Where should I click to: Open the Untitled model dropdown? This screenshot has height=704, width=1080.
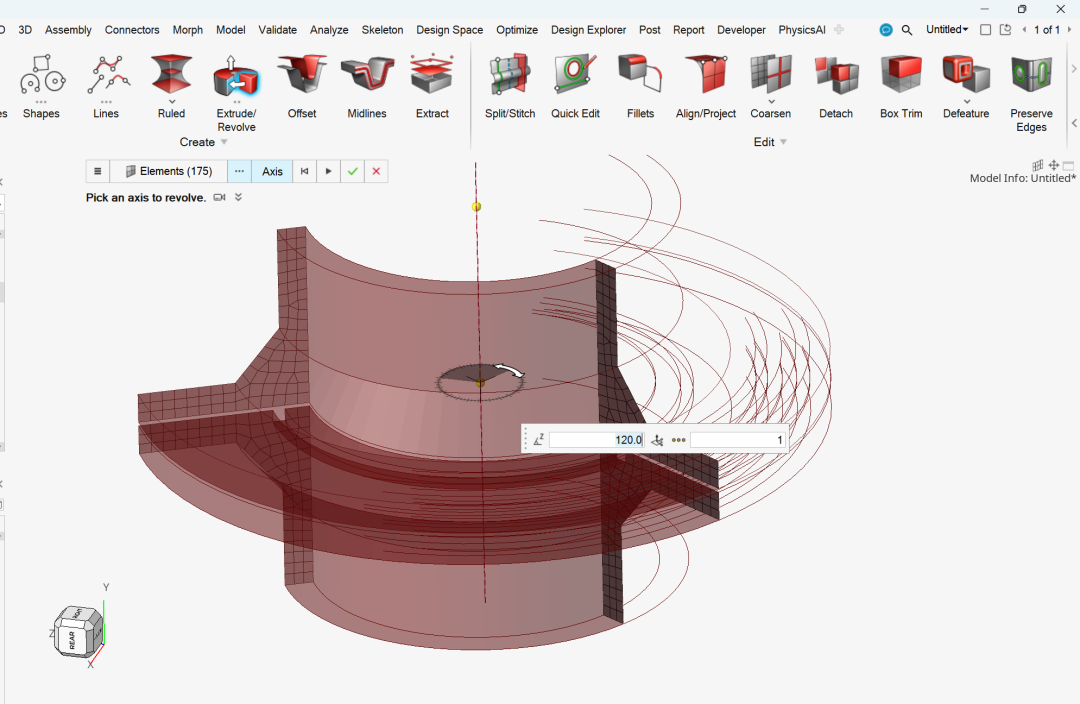[x=946, y=30]
